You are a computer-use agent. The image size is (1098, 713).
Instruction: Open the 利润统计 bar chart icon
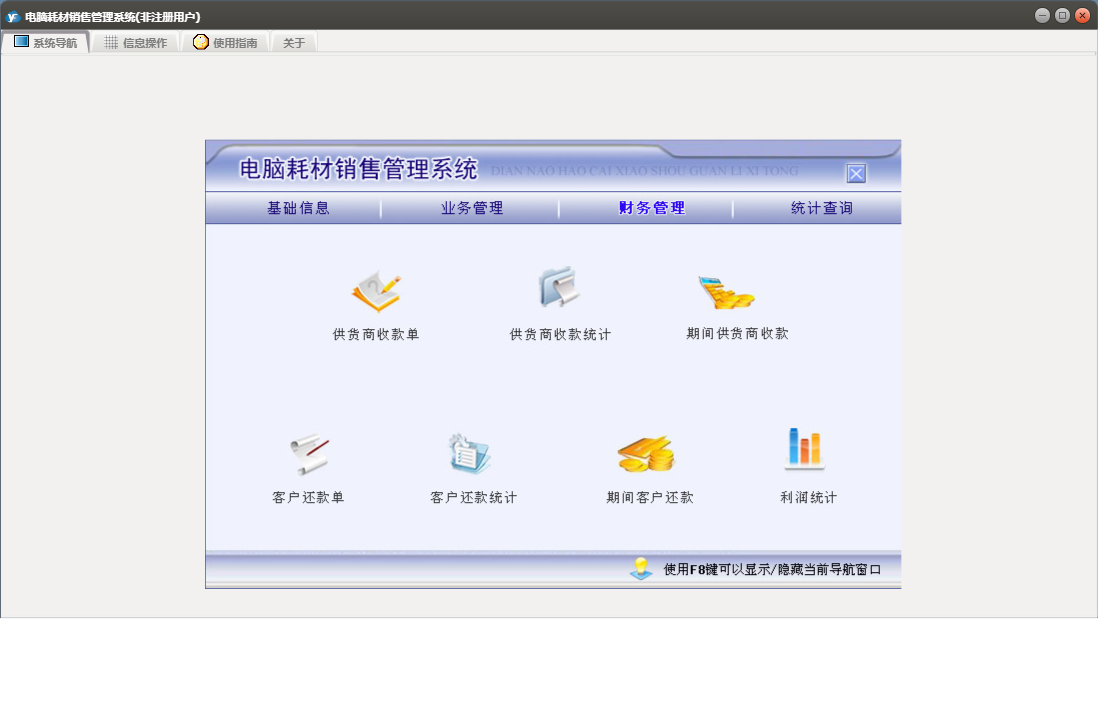(x=804, y=448)
